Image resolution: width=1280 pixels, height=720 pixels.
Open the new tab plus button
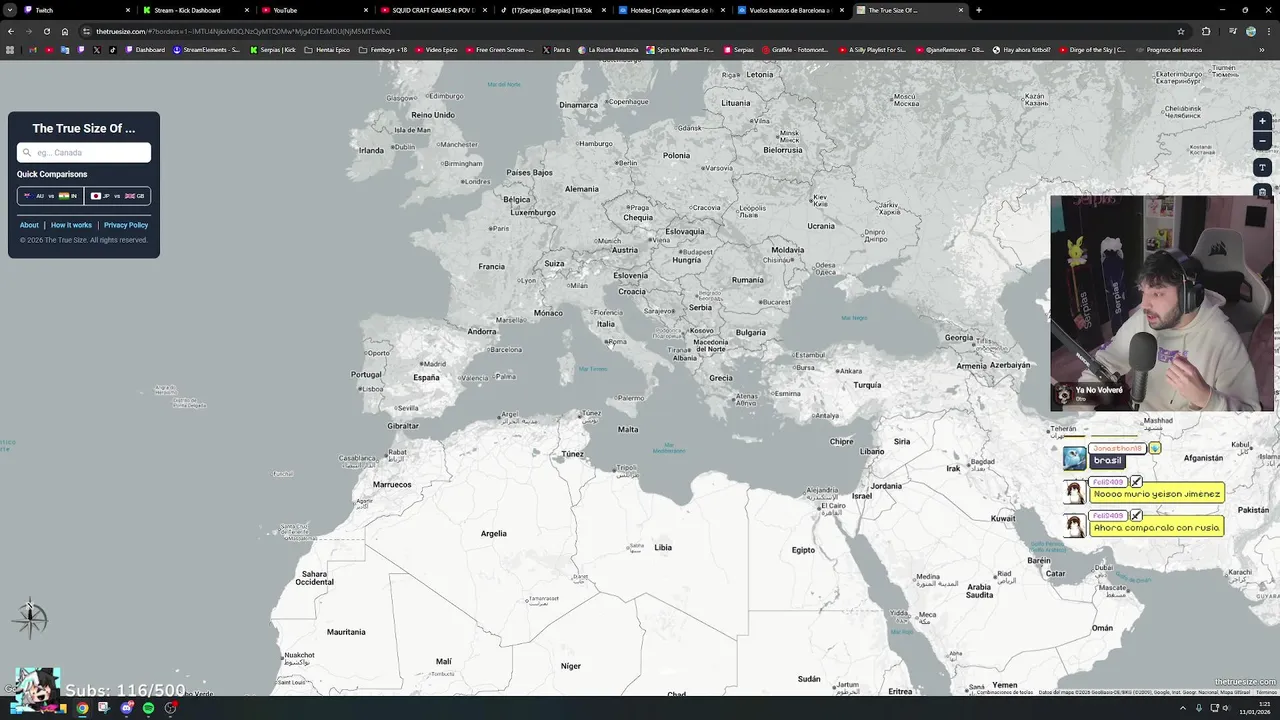click(978, 10)
